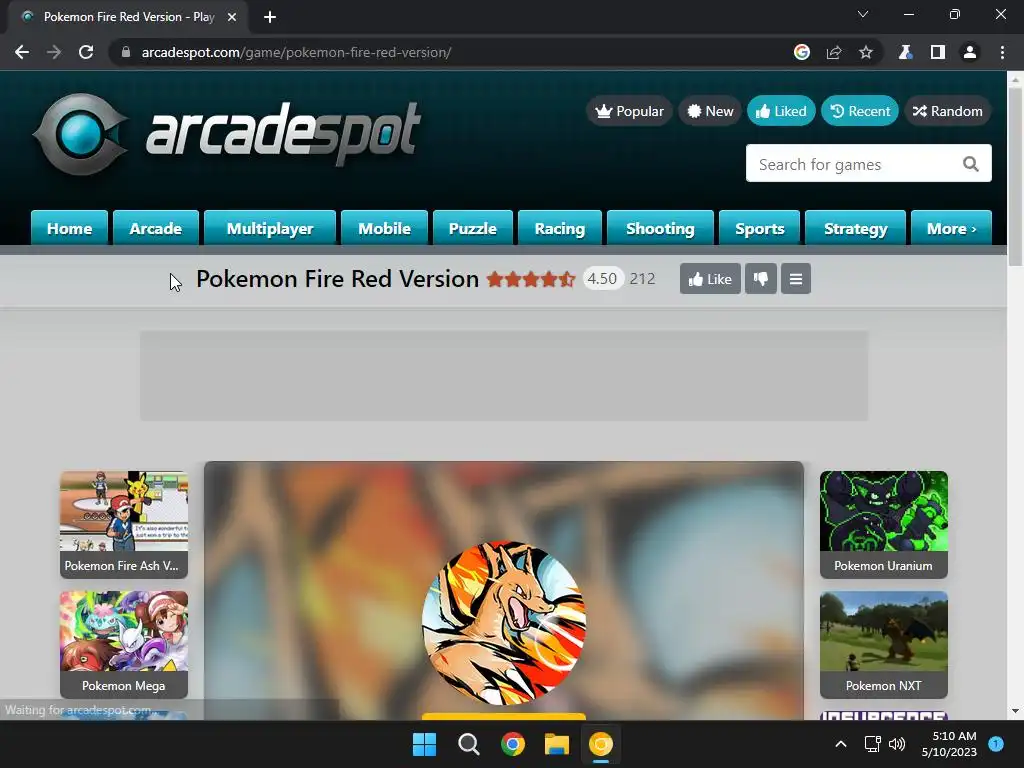Open Pokemon Mega thumbnail
The width and height of the screenshot is (1024, 768).
[124, 645]
